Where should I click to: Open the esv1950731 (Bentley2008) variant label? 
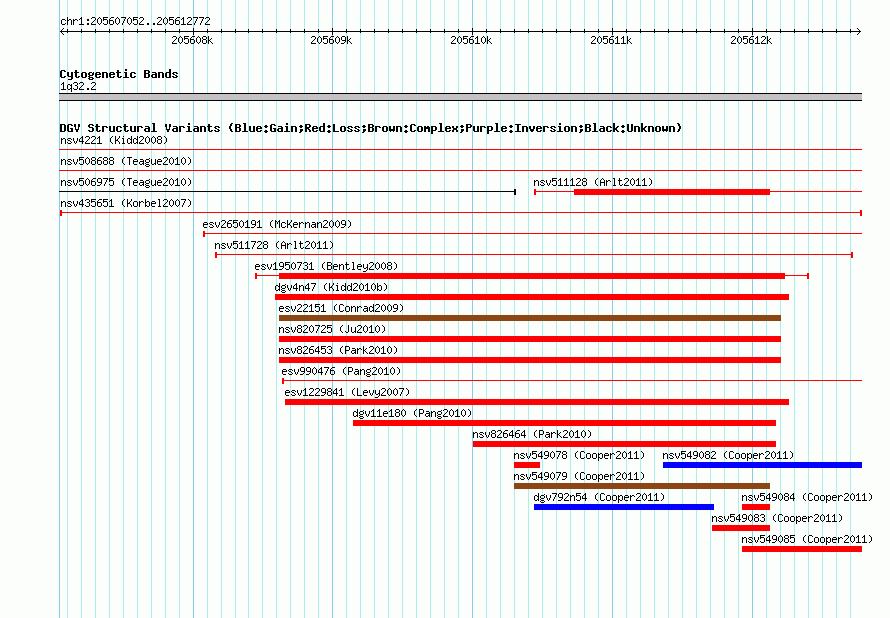[x=326, y=266]
